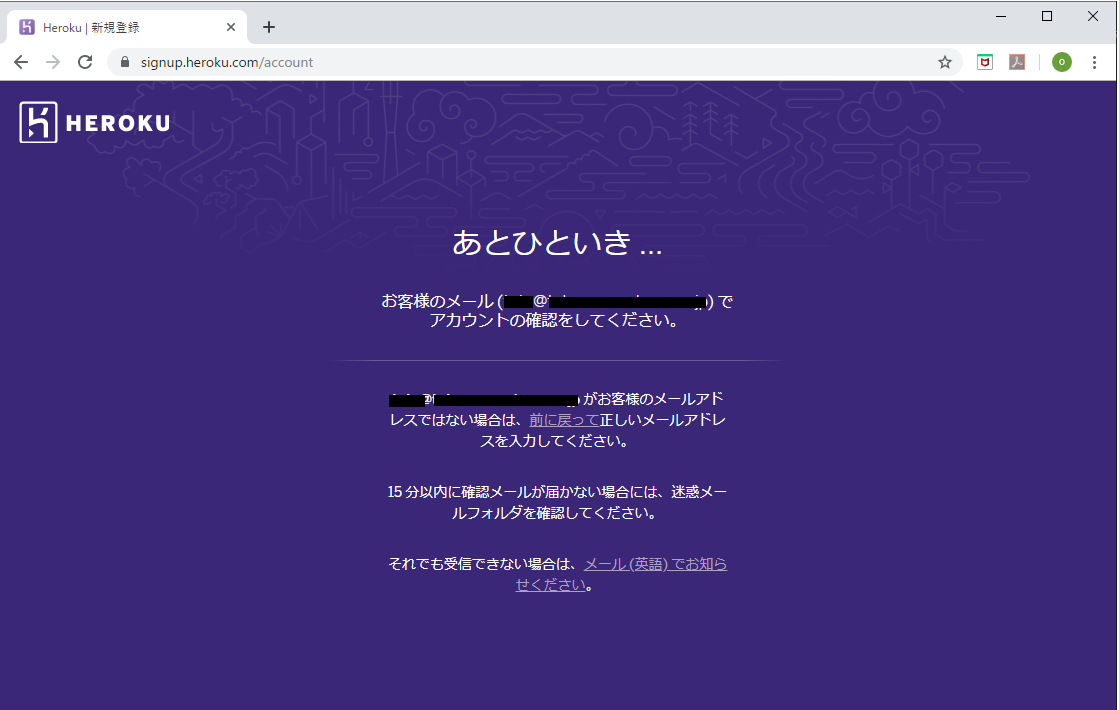Viewport: 1119px width, 710px height.
Task: Minimize the Chrome window
Action: [x=1001, y=16]
